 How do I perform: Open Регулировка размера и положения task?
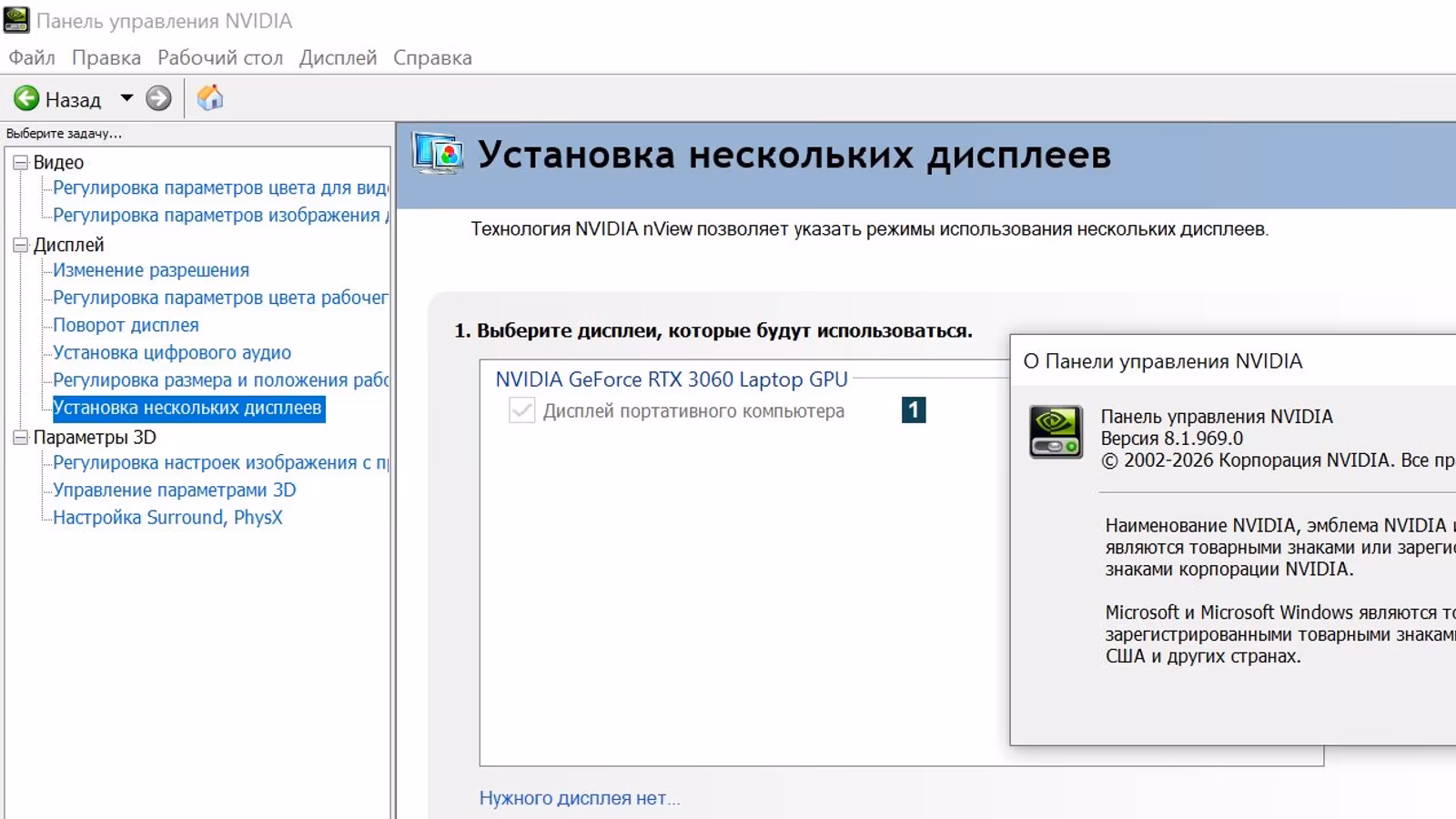pos(220,380)
